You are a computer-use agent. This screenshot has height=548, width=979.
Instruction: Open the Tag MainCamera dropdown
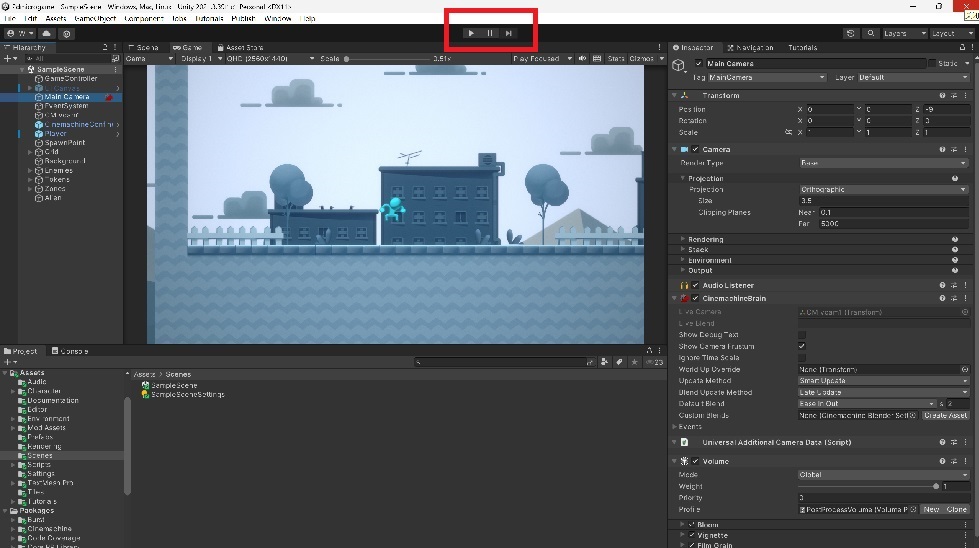pyautogui.click(x=767, y=77)
